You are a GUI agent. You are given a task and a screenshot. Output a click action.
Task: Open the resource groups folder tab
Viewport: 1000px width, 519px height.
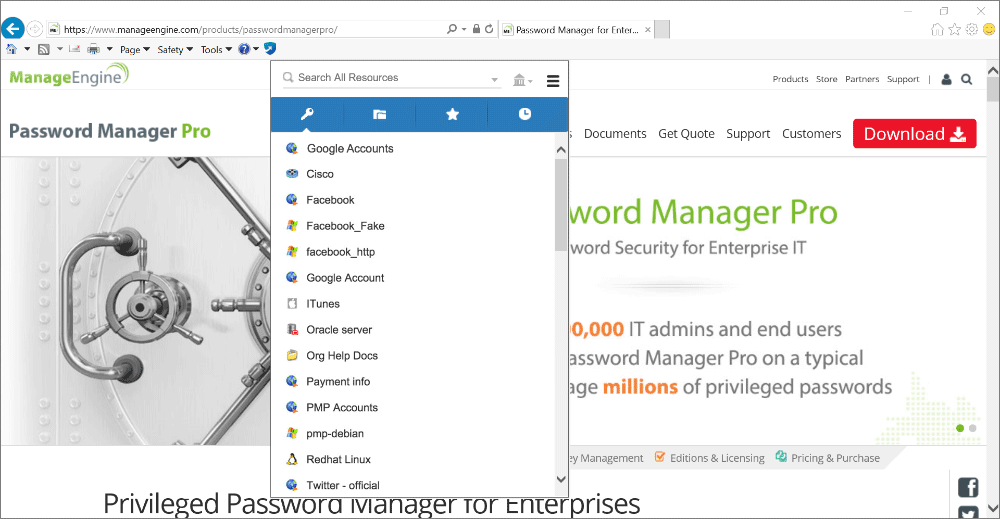point(380,114)
